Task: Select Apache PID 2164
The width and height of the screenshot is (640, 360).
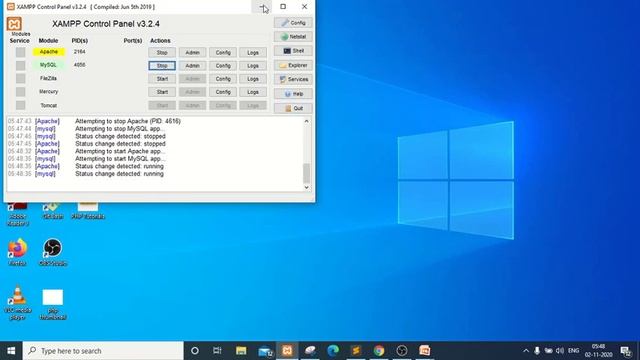Action: click(80, 52)
